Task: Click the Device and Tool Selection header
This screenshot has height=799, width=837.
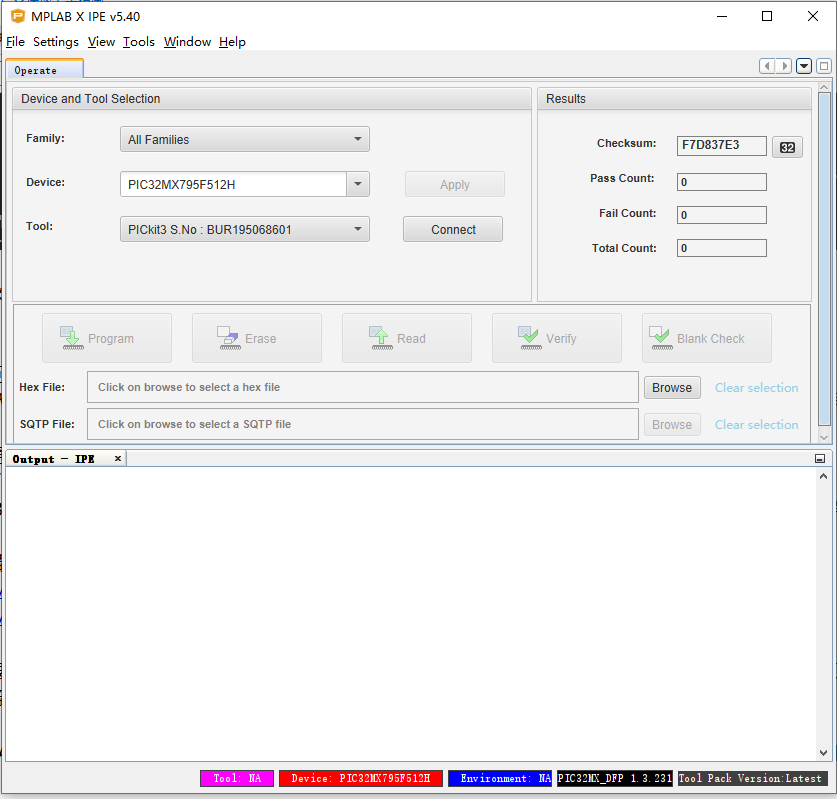Action: [272, 99]
